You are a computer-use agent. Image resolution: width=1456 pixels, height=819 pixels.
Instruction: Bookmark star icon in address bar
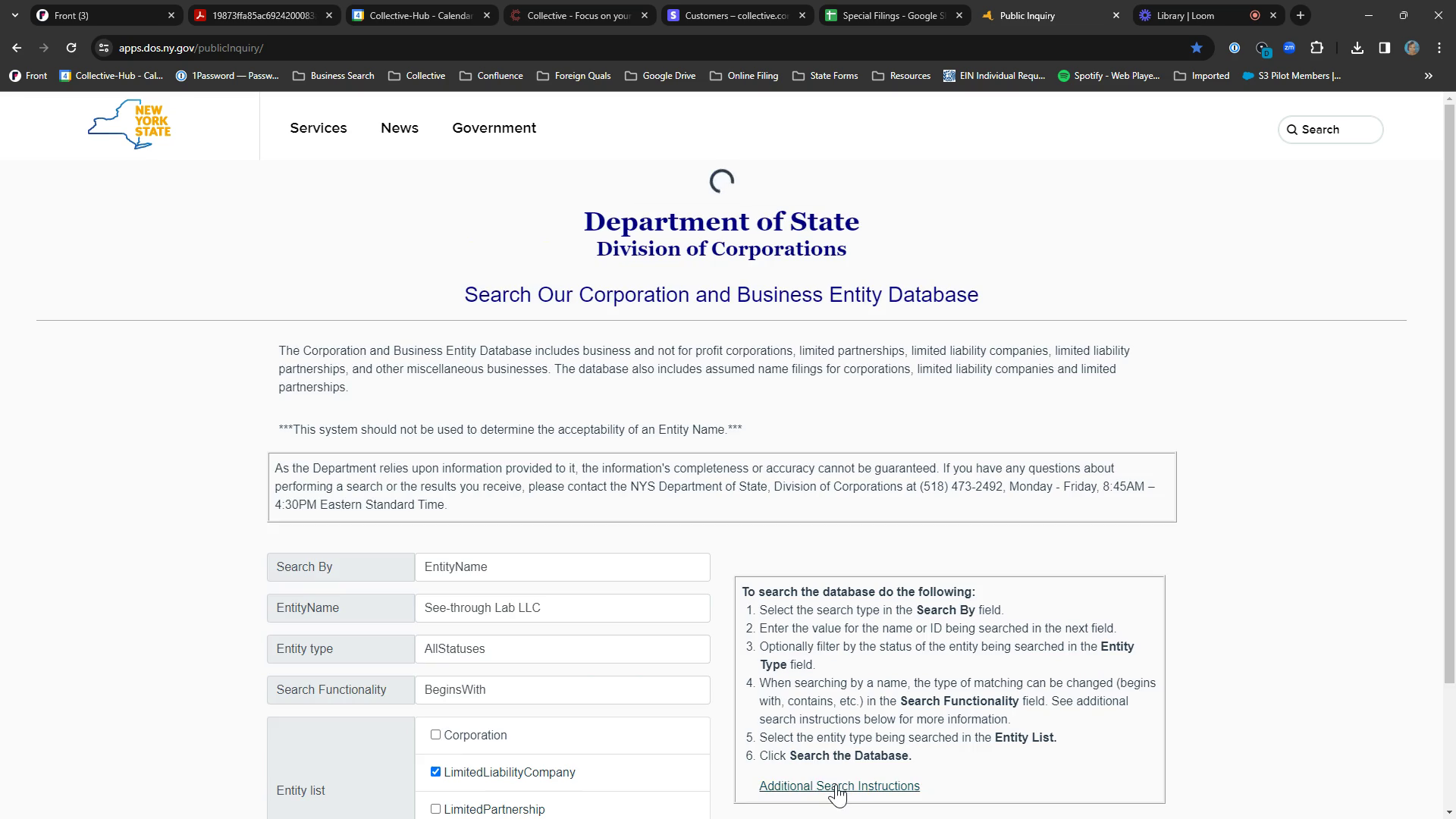1196,48
